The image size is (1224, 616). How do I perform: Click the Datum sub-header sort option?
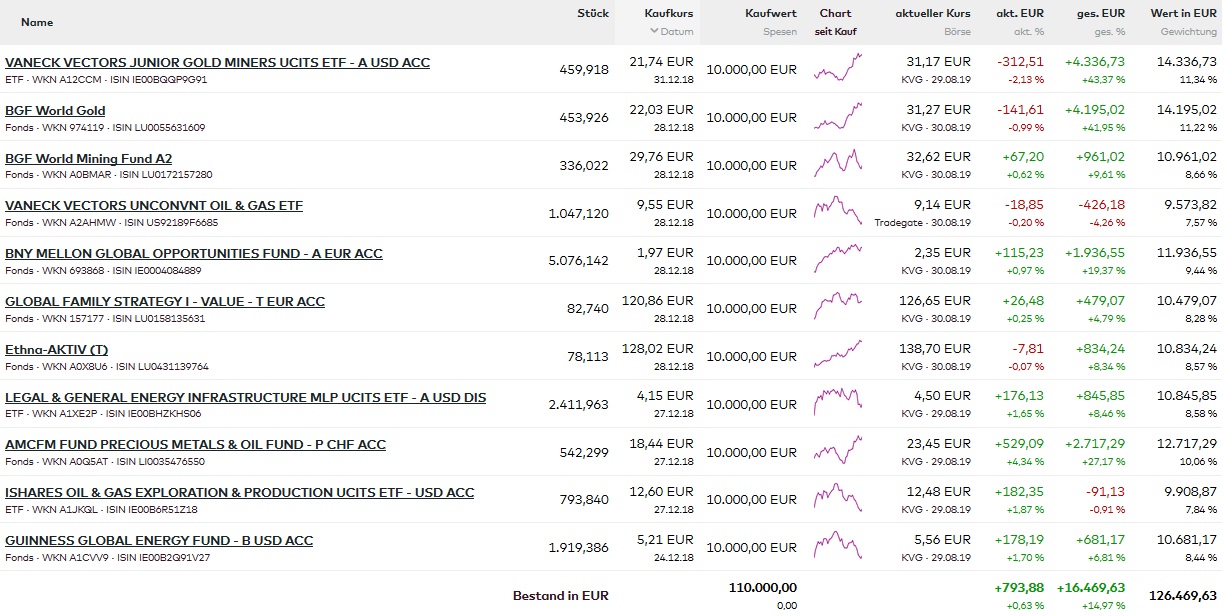point(677,32)
